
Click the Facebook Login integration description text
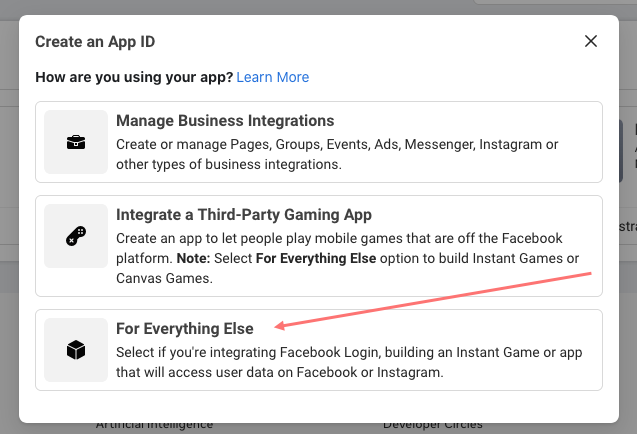click(x=349, y=352)
